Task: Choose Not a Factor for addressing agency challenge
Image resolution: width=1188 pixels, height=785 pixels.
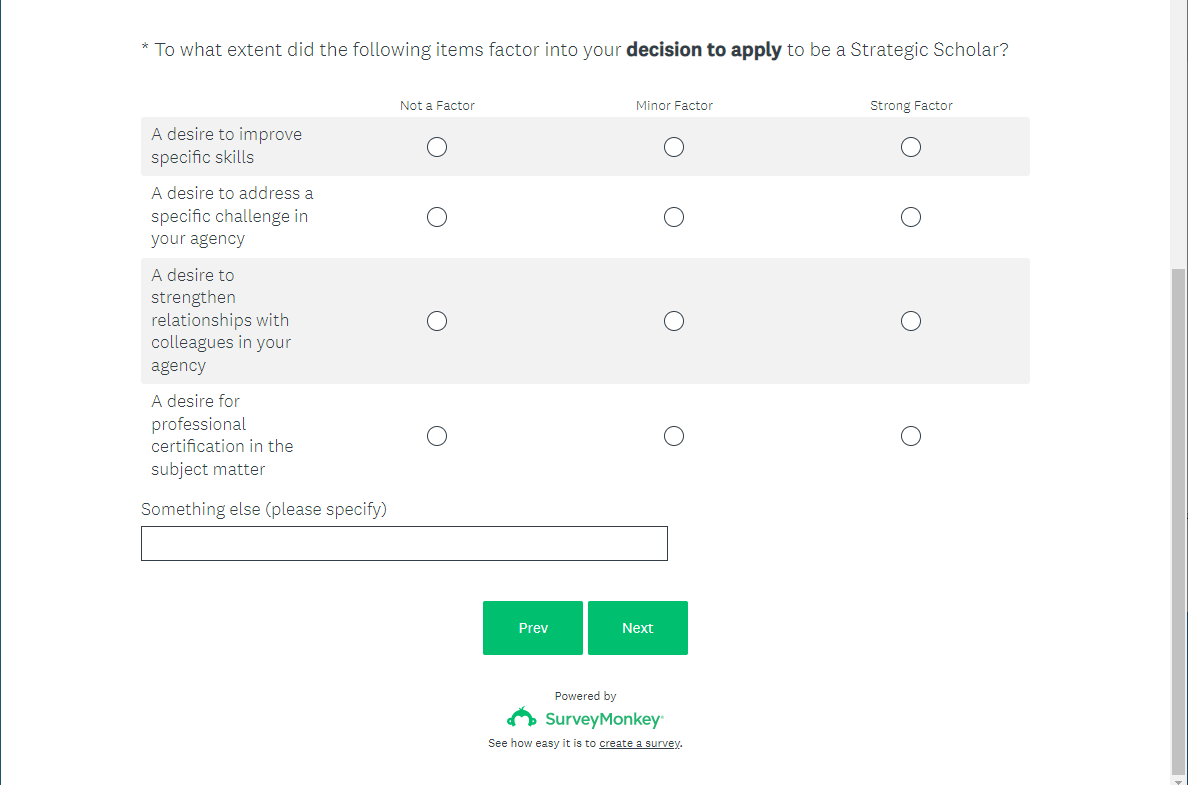Action: 437,217
